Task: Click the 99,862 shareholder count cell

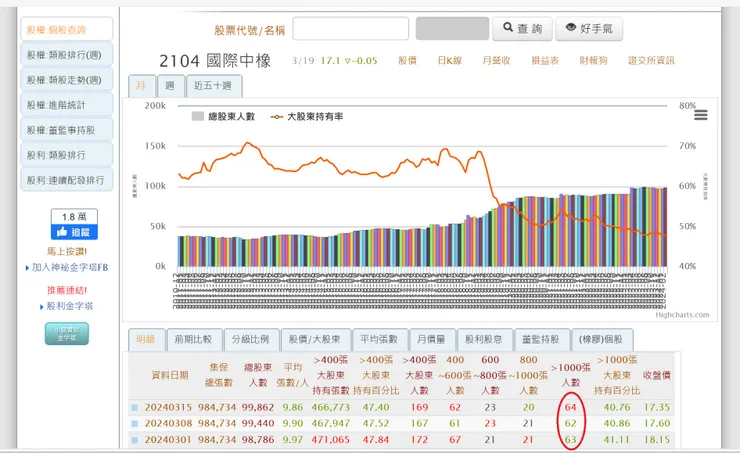Action: pos(258,408)
